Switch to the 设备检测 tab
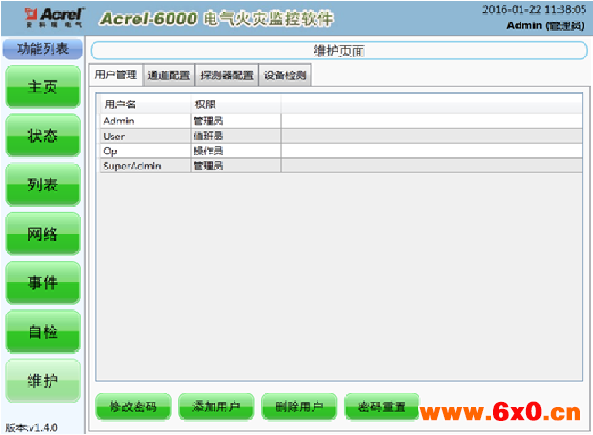Viewport: 593px width, 435px height. (x=285, y=75)
